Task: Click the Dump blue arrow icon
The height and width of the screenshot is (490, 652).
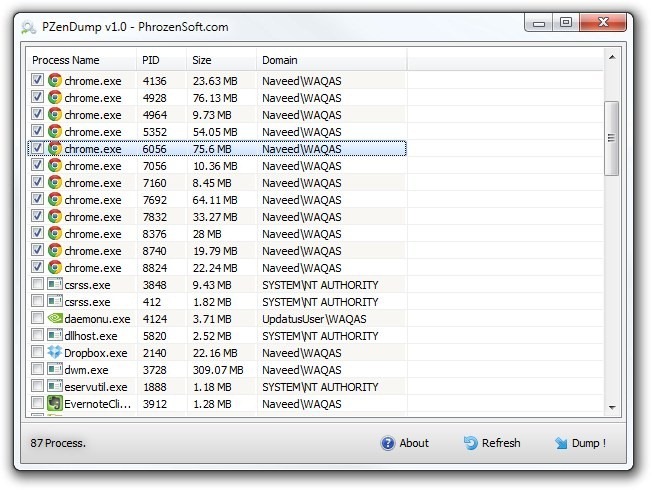Action: pyautogui.click(x=561, y=443)
